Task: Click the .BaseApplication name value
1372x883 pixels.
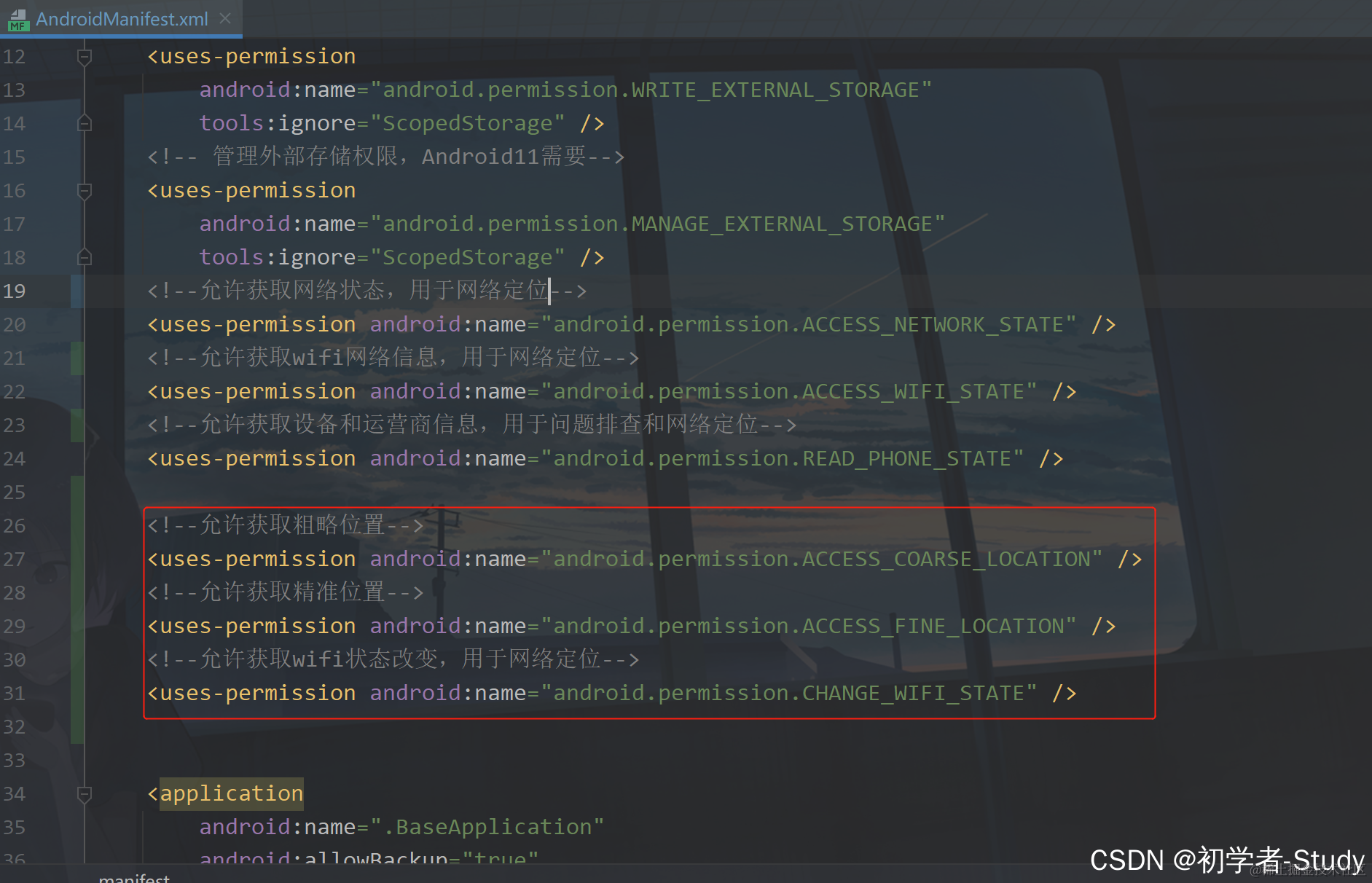Action: [487, 827]
